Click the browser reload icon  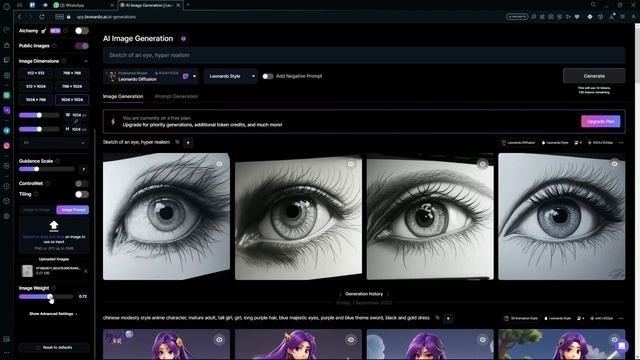(x=42, y=17)
